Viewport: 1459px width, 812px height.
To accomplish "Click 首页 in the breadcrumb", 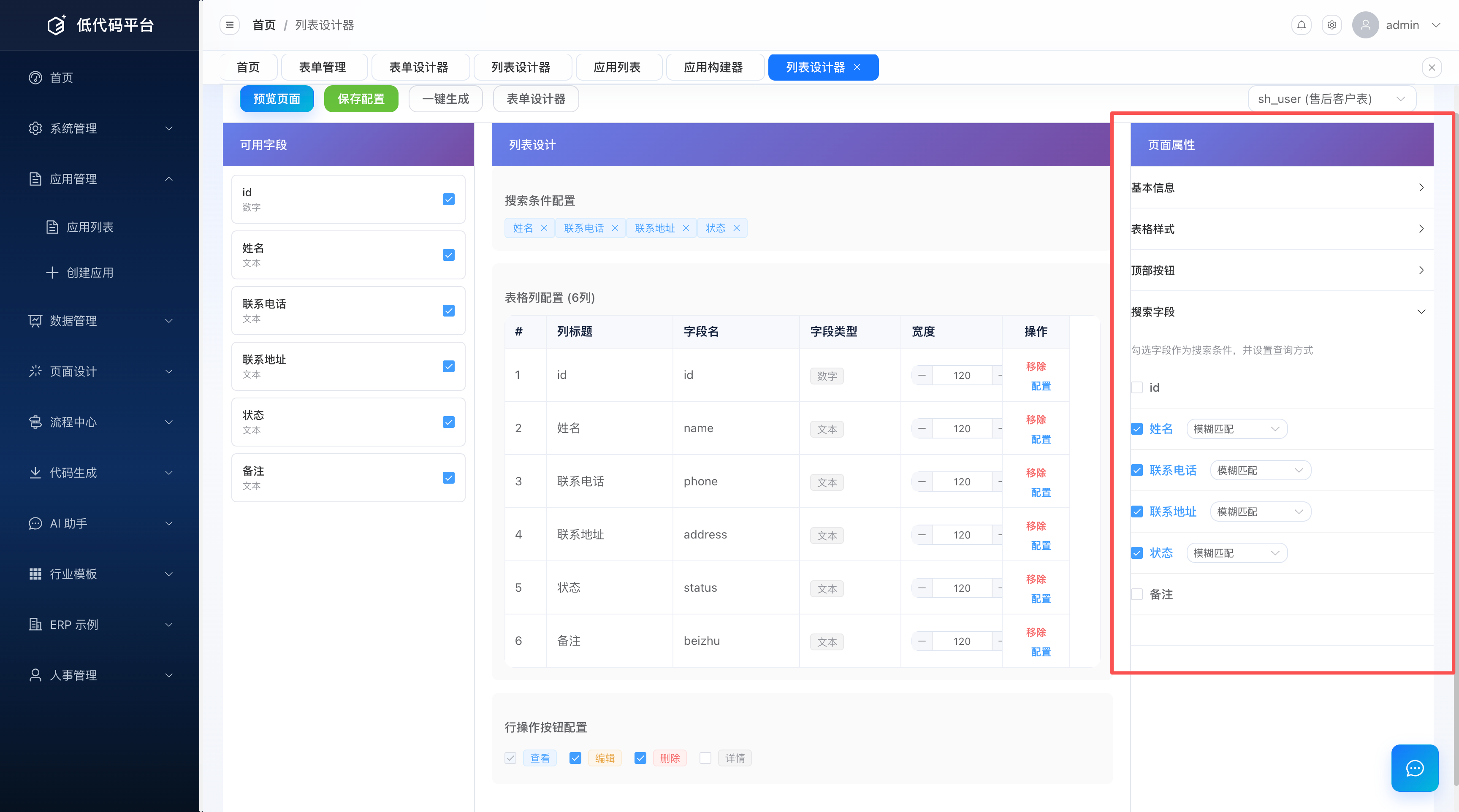I will click(x=264, y=25).
